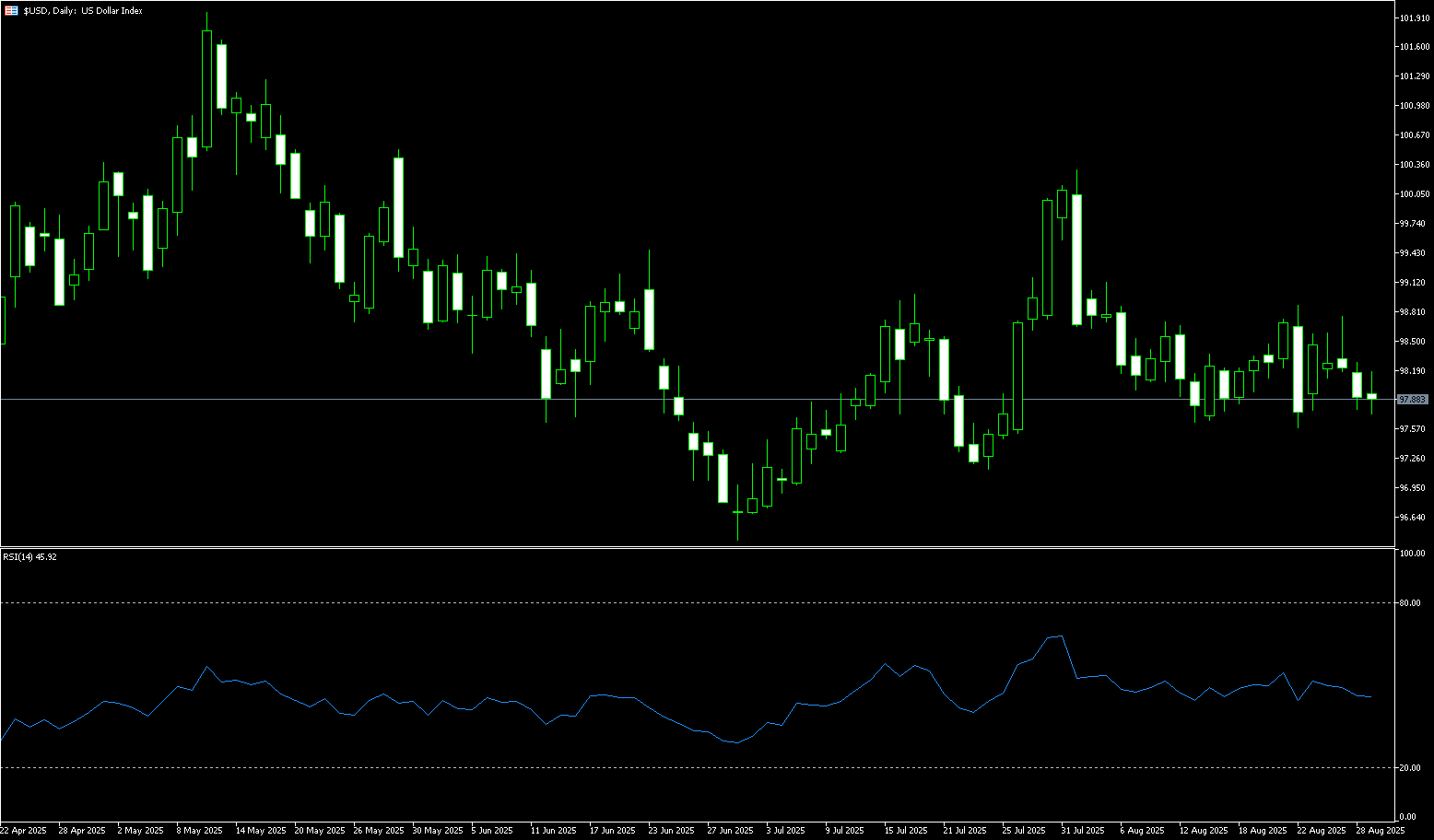Viewport: 1434px width, 840px height.
Task: Click the 9 Jul 2025 date label
Action: click(844, 831)
